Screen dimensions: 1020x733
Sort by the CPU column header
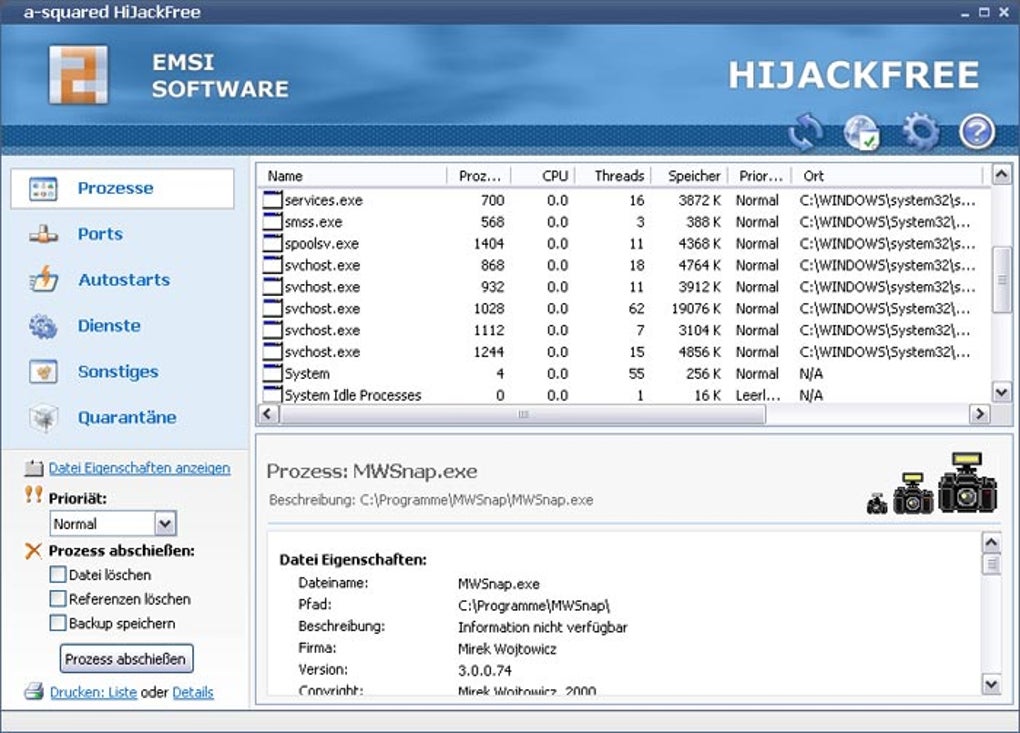pyautogui.click(x=544, y=176)
